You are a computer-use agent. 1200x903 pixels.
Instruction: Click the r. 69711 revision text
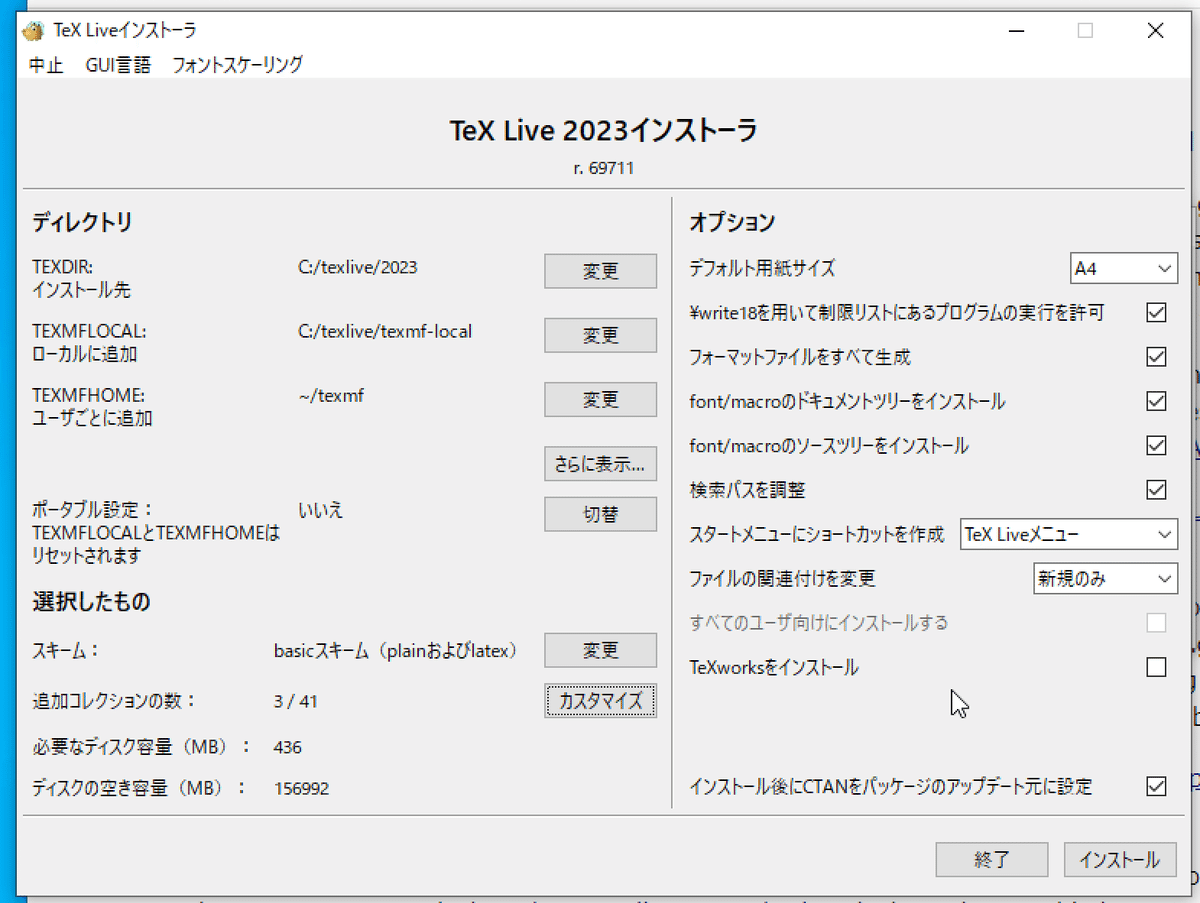click(603, 169)
